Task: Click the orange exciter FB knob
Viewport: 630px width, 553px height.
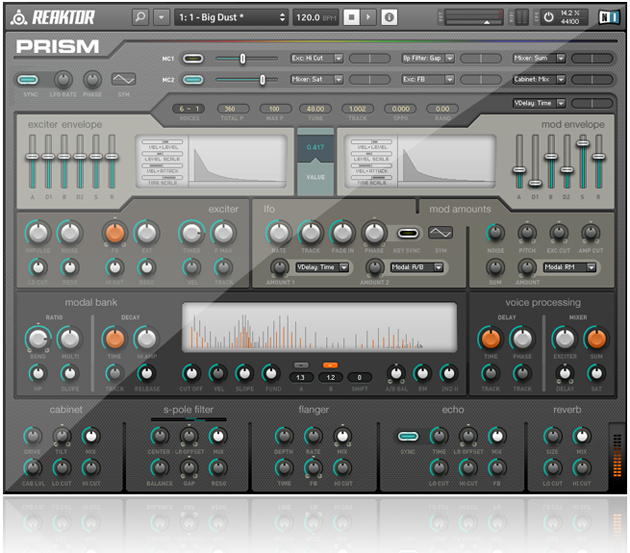Action: coord(115,233)
